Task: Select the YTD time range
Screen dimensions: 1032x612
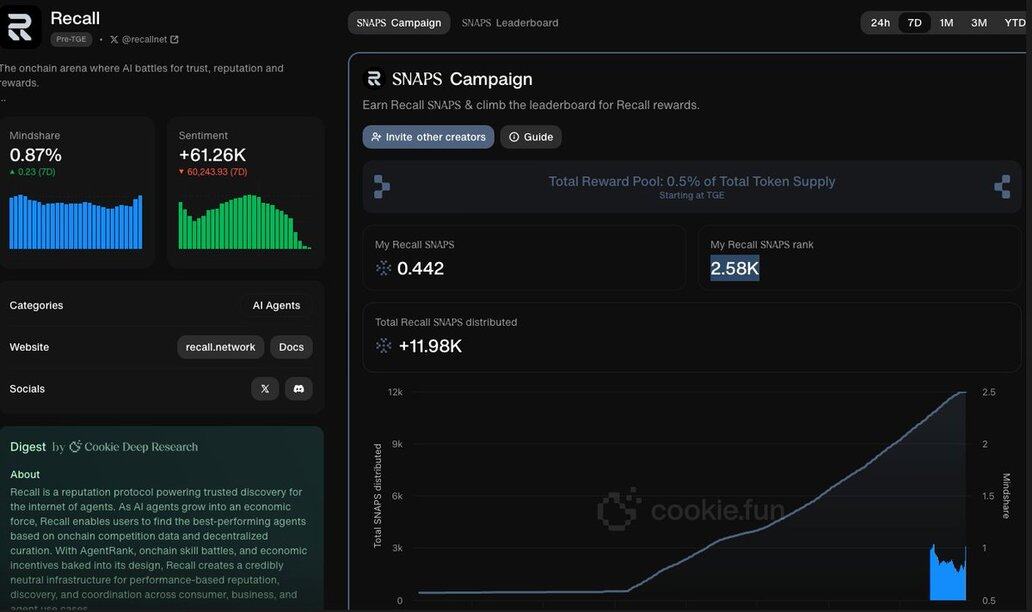Action: tap(1014, 23)
